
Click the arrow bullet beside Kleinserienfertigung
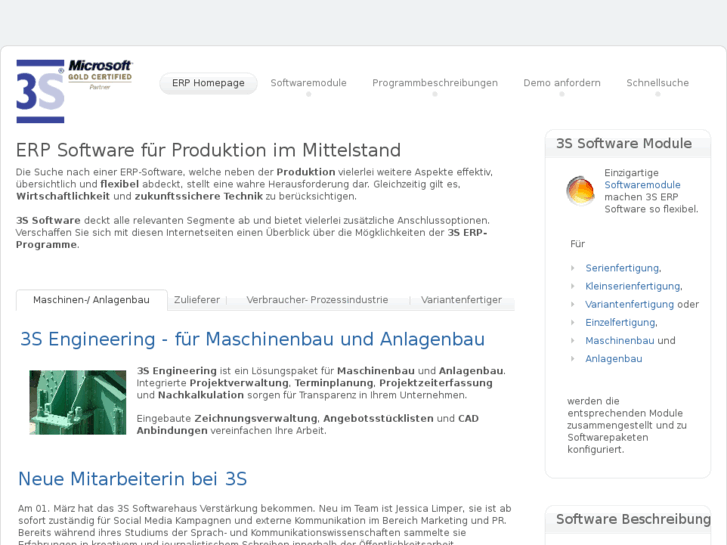tap(573, 286)
